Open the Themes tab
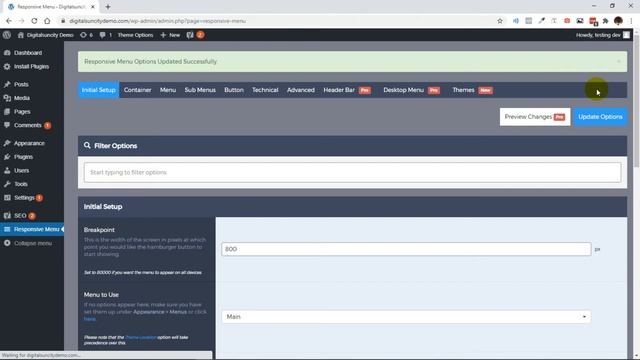The height and width of the screenshot is (360, 640). [x=472, y=90]
